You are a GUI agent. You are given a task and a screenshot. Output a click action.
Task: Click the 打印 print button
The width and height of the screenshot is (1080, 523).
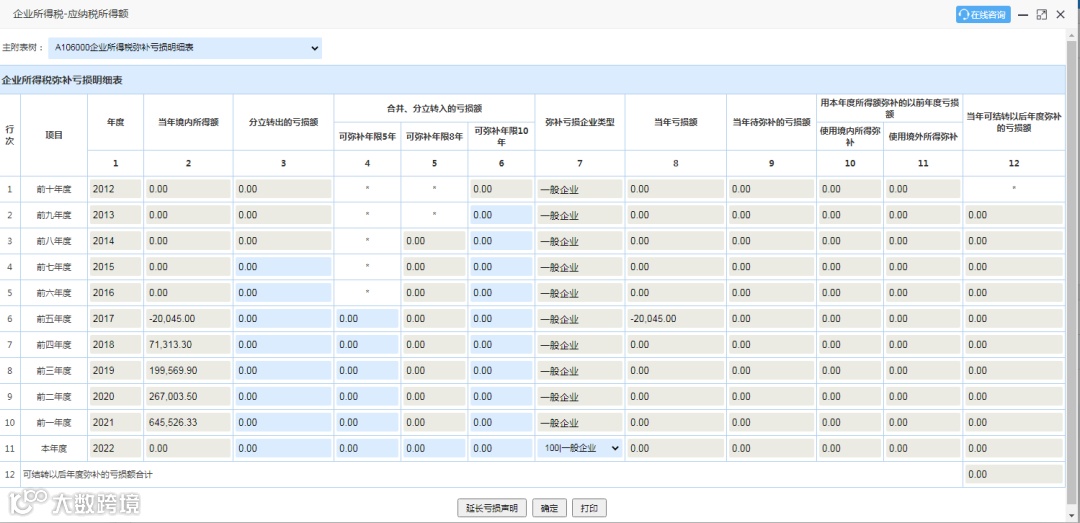[x=589, y=509]
